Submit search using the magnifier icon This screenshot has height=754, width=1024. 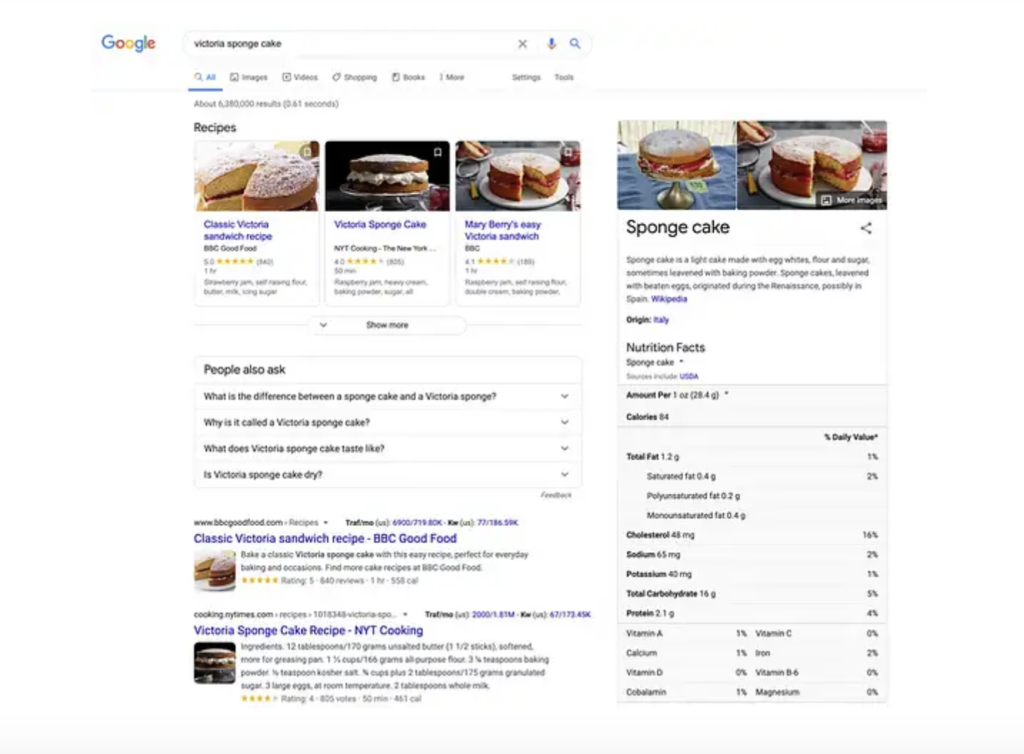pyautogui.click(x=575, y=44)
